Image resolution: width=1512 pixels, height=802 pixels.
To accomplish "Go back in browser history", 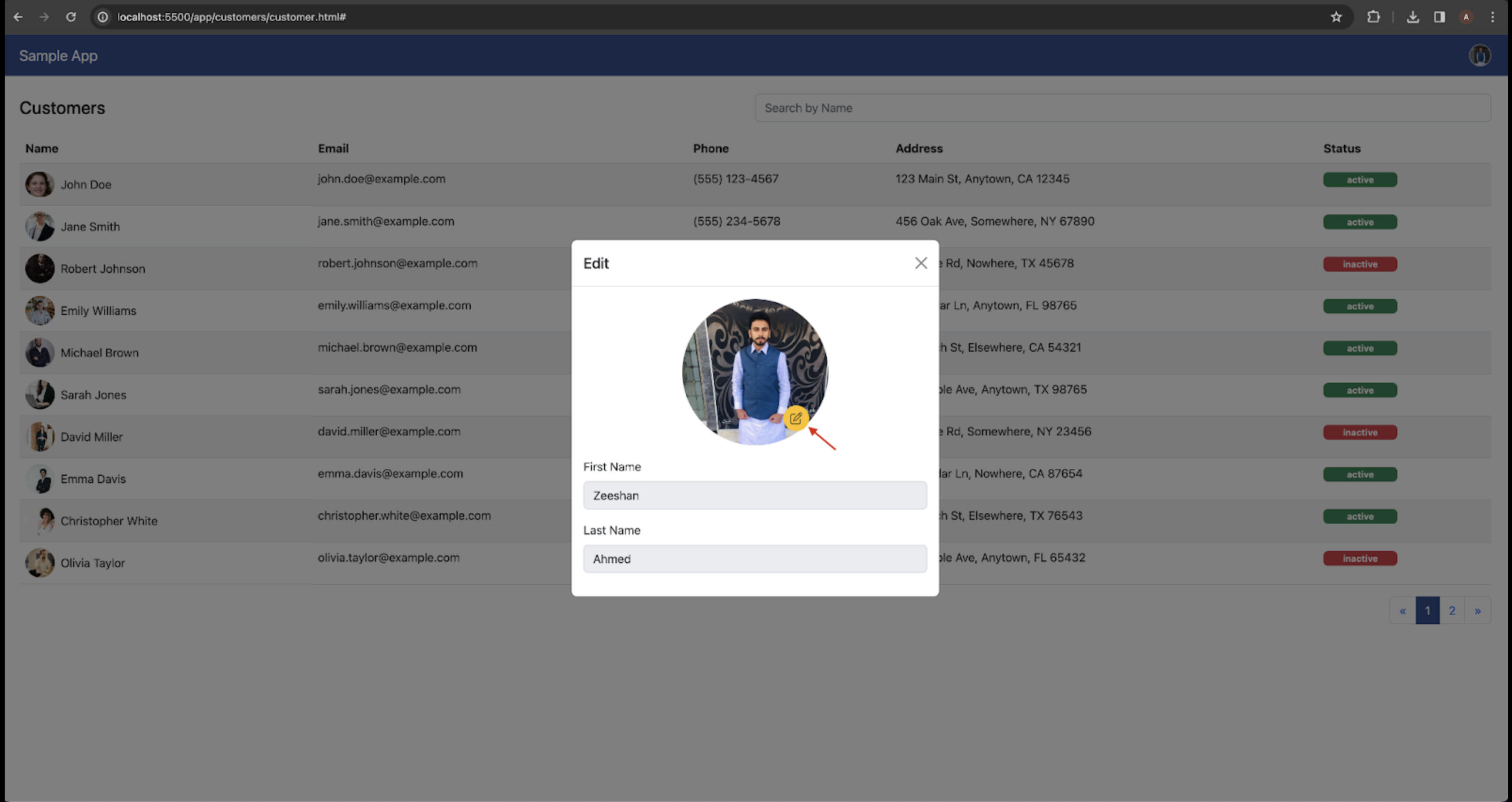I will [x=18, y=17].
